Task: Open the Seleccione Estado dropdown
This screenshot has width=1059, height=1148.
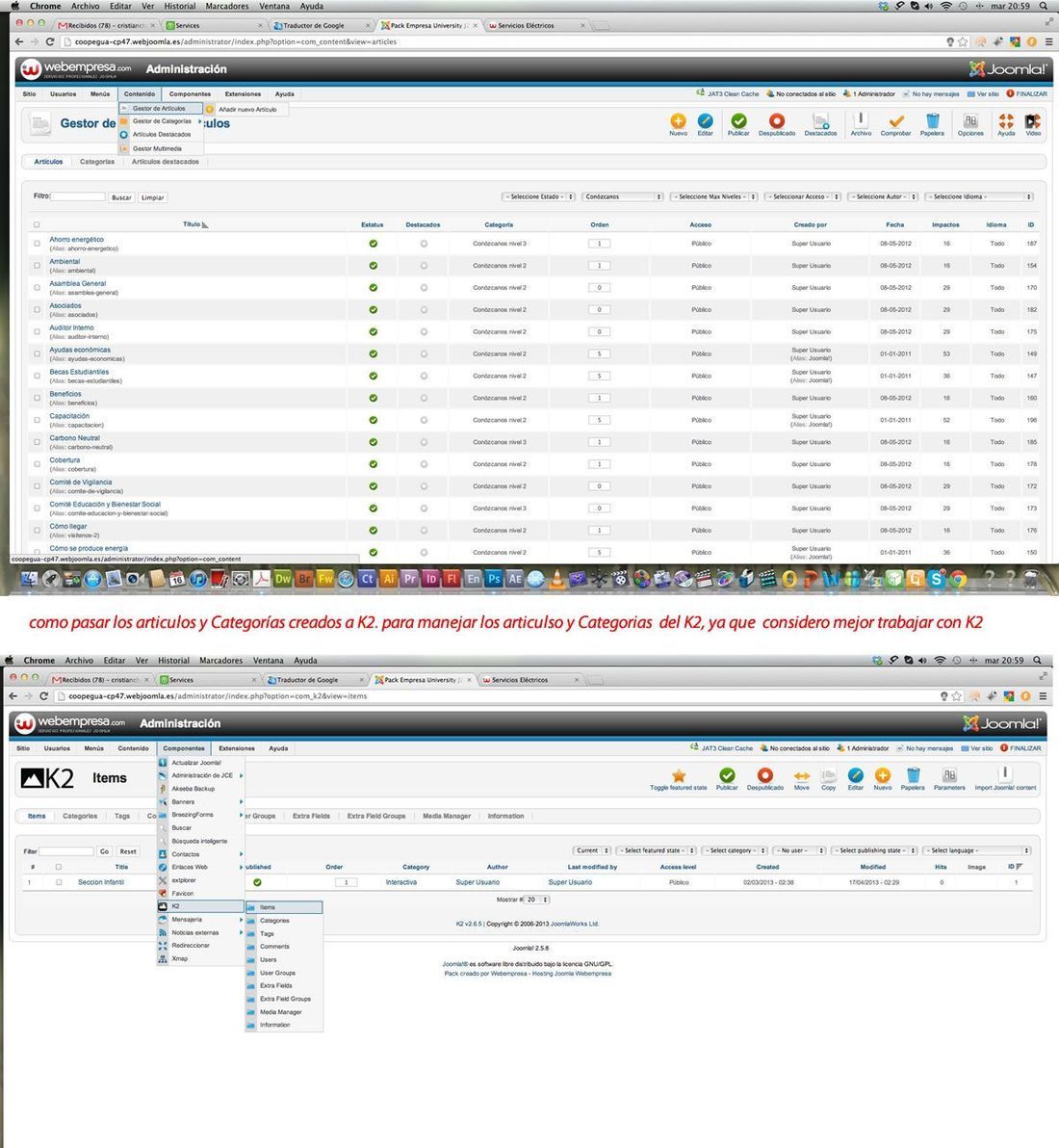Action: [539, 196]
